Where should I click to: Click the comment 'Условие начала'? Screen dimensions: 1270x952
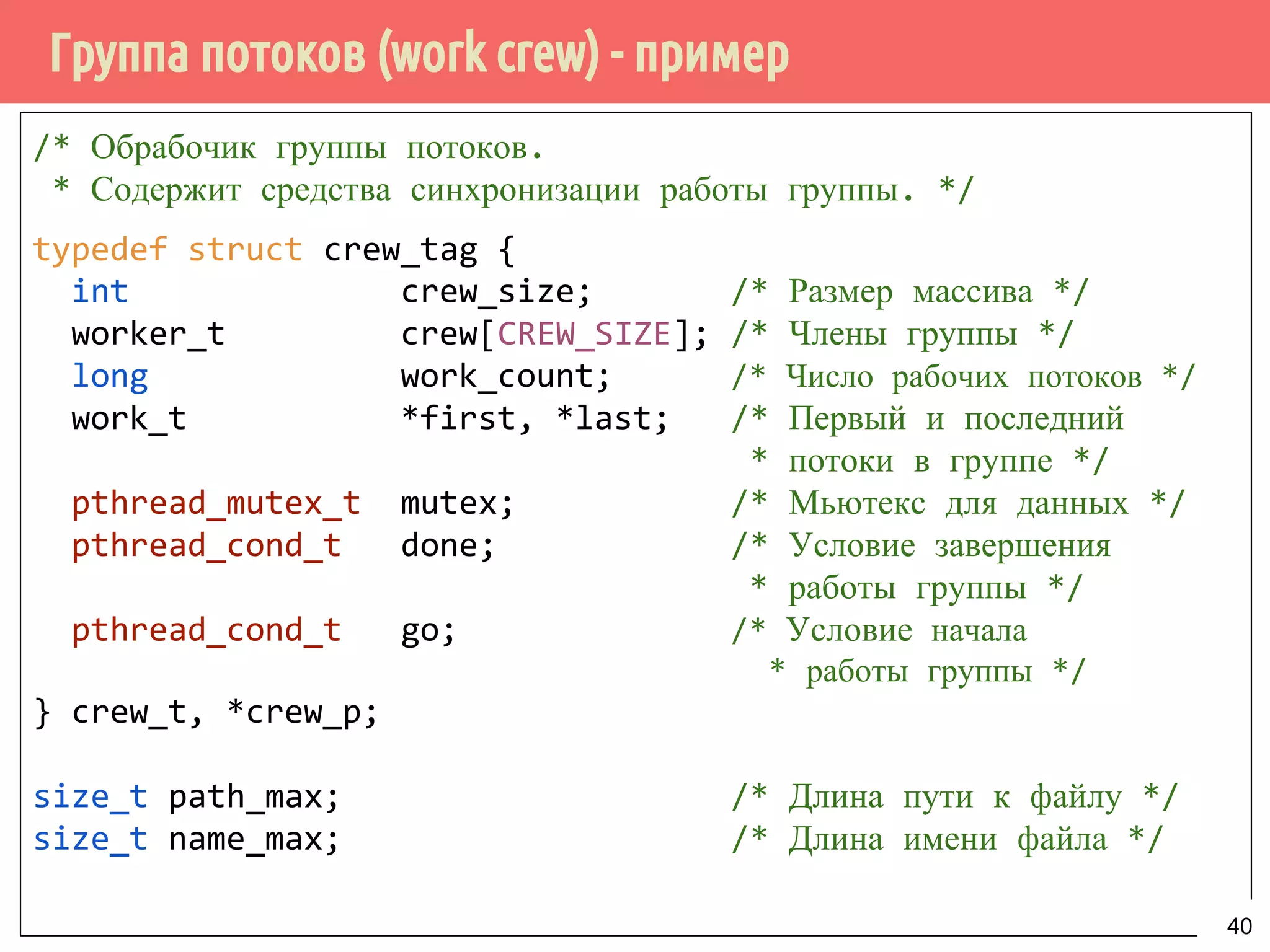tap(907, 630)
